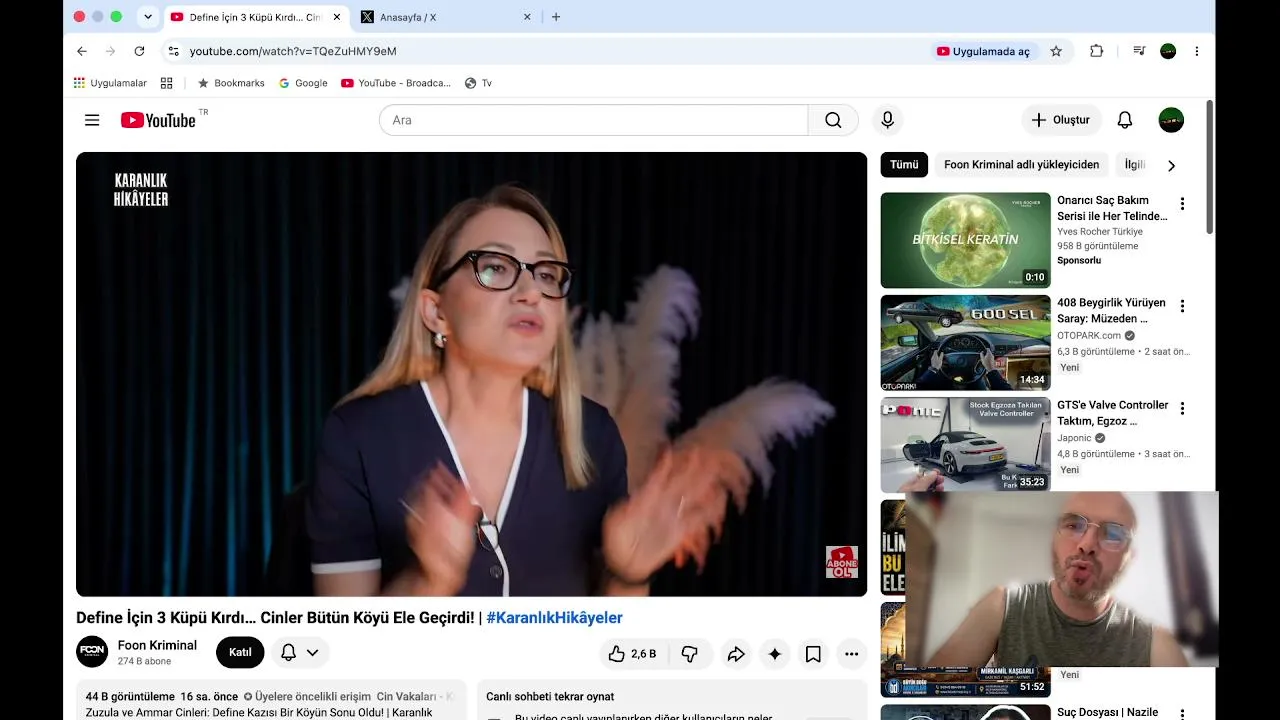
Task: Select the Foon Kriminal adlı yükleyiciden chip
Action: (1021, 165)
